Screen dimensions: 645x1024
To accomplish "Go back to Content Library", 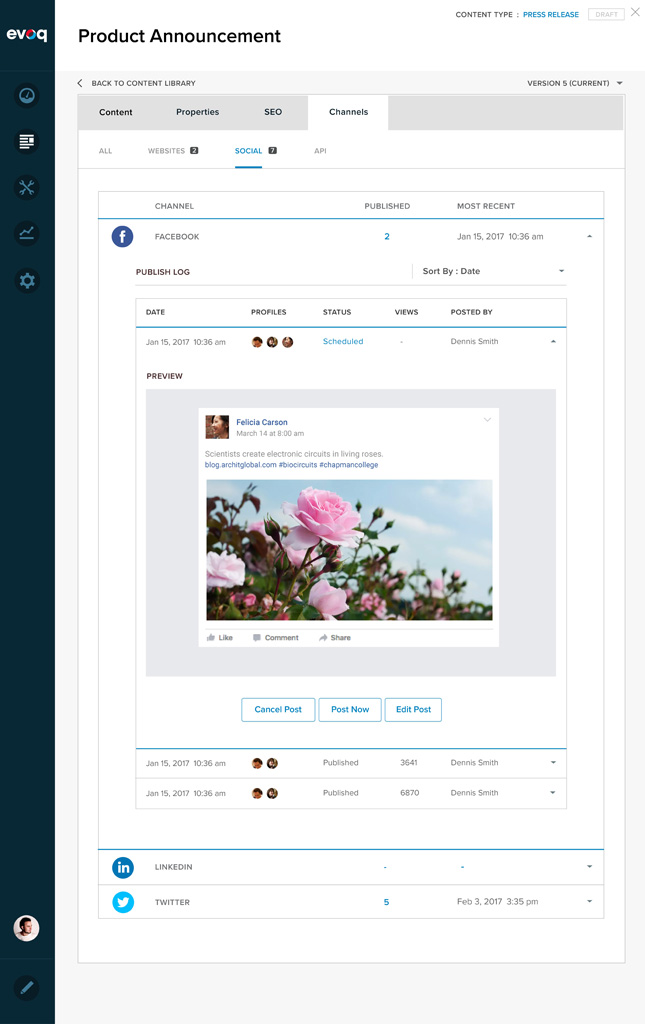I will pos(143,83).
